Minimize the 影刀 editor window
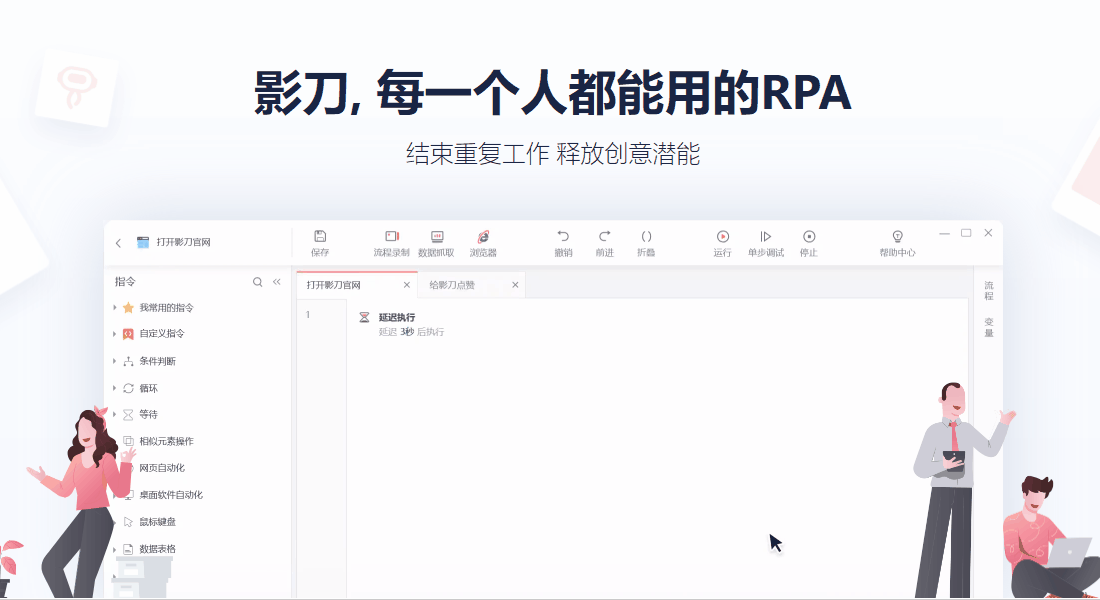1100x600 pixels. (x=944, y=233)
